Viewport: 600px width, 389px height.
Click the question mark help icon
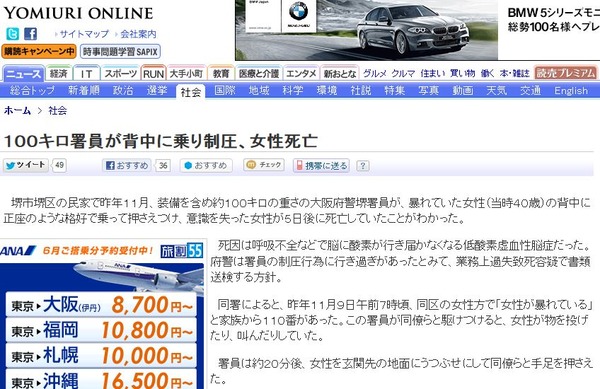pyautogui.click(x=362, y=166)
